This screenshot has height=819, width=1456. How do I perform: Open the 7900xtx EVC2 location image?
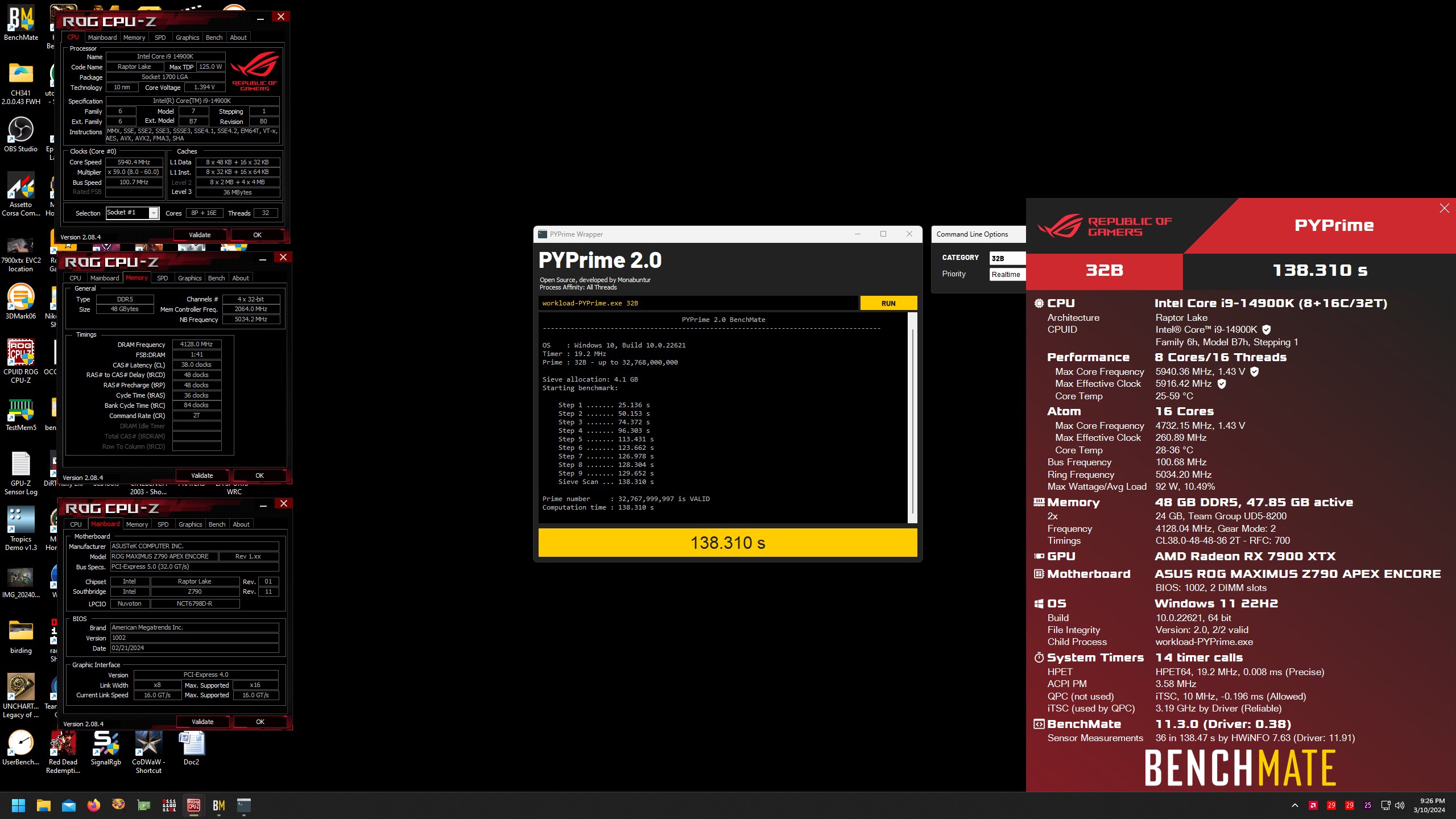[21, 253]
